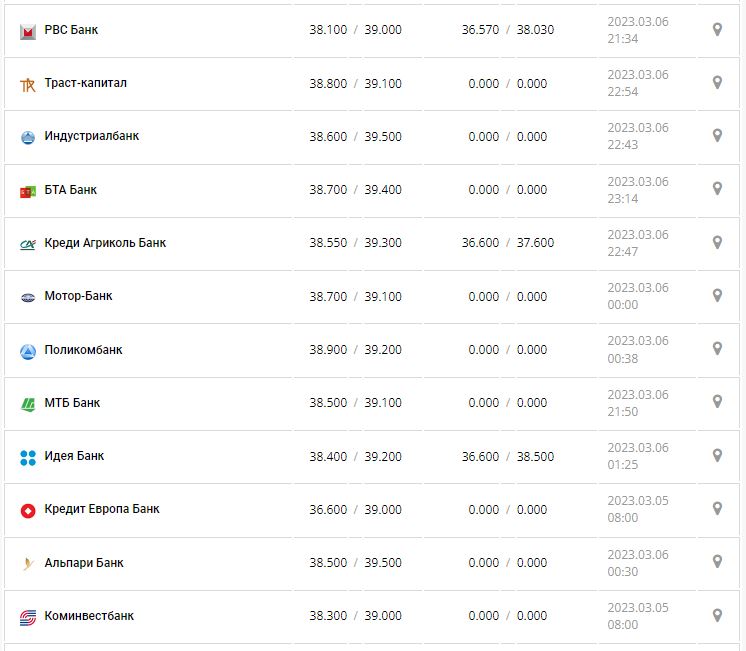Open the РВС Банк link
The height and width of the screenshot is (651, 746).
71,30
